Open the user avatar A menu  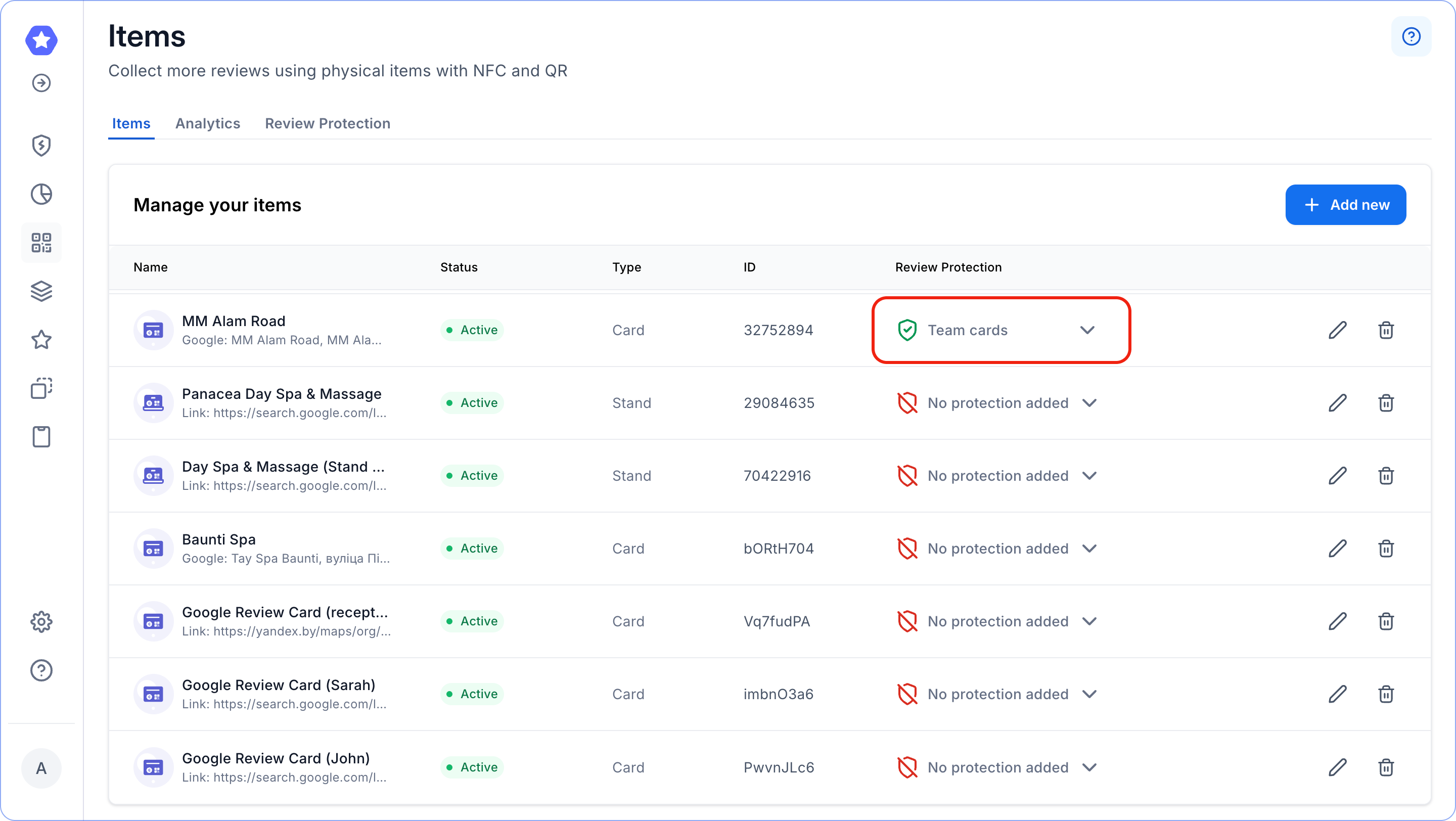[x=41, y=768]
